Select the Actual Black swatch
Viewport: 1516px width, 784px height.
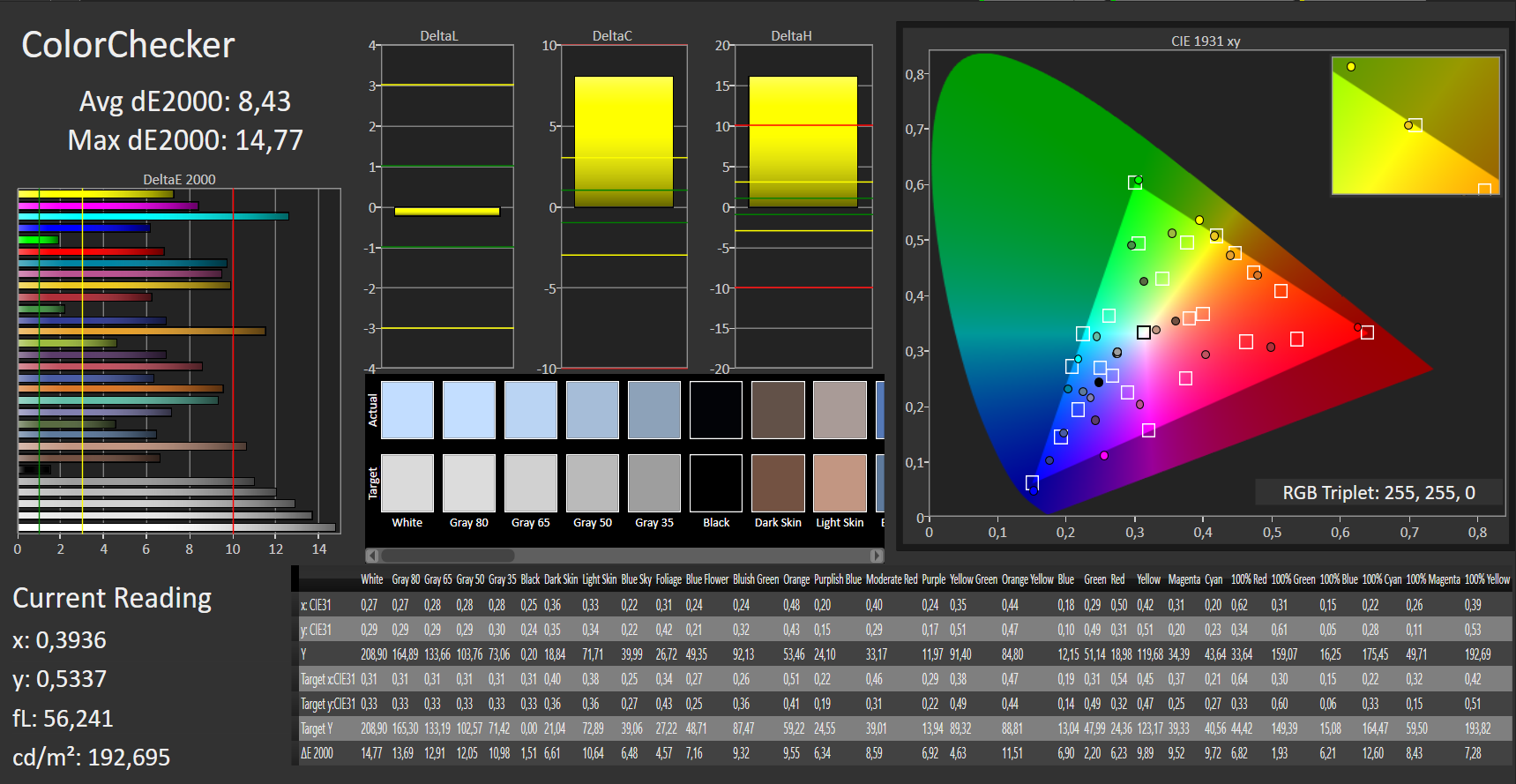click(x=716, y=410)
